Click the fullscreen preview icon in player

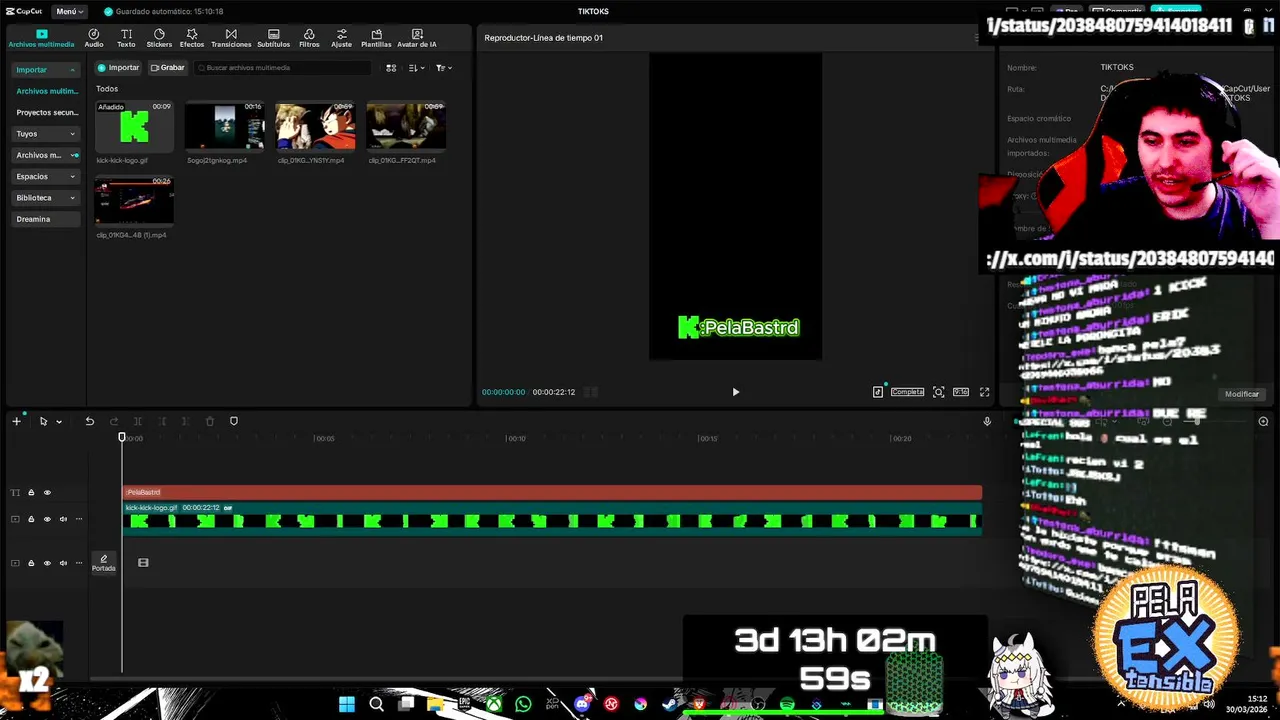984,392
